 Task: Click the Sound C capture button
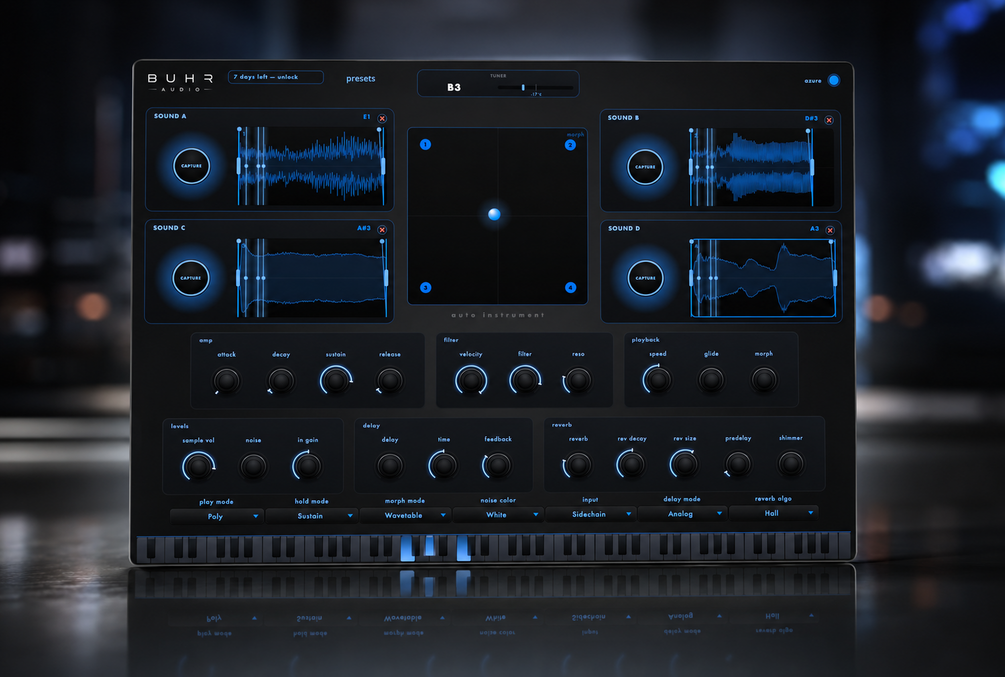191,278
